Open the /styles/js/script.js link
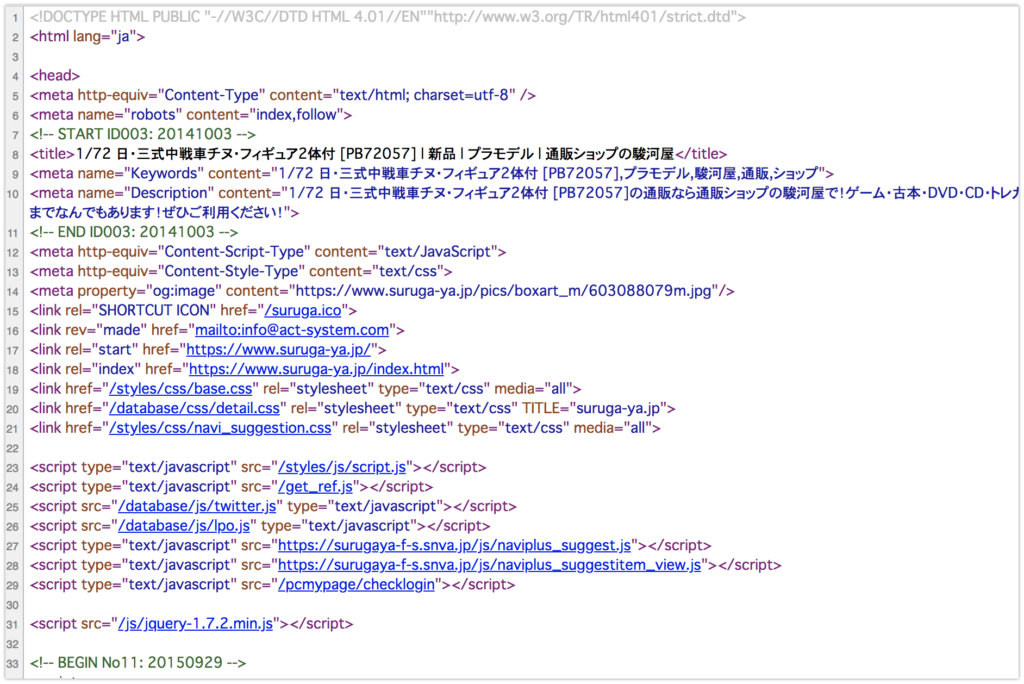Image resolution: width=1024 pixels, height=684 pixels. point(342,467)
